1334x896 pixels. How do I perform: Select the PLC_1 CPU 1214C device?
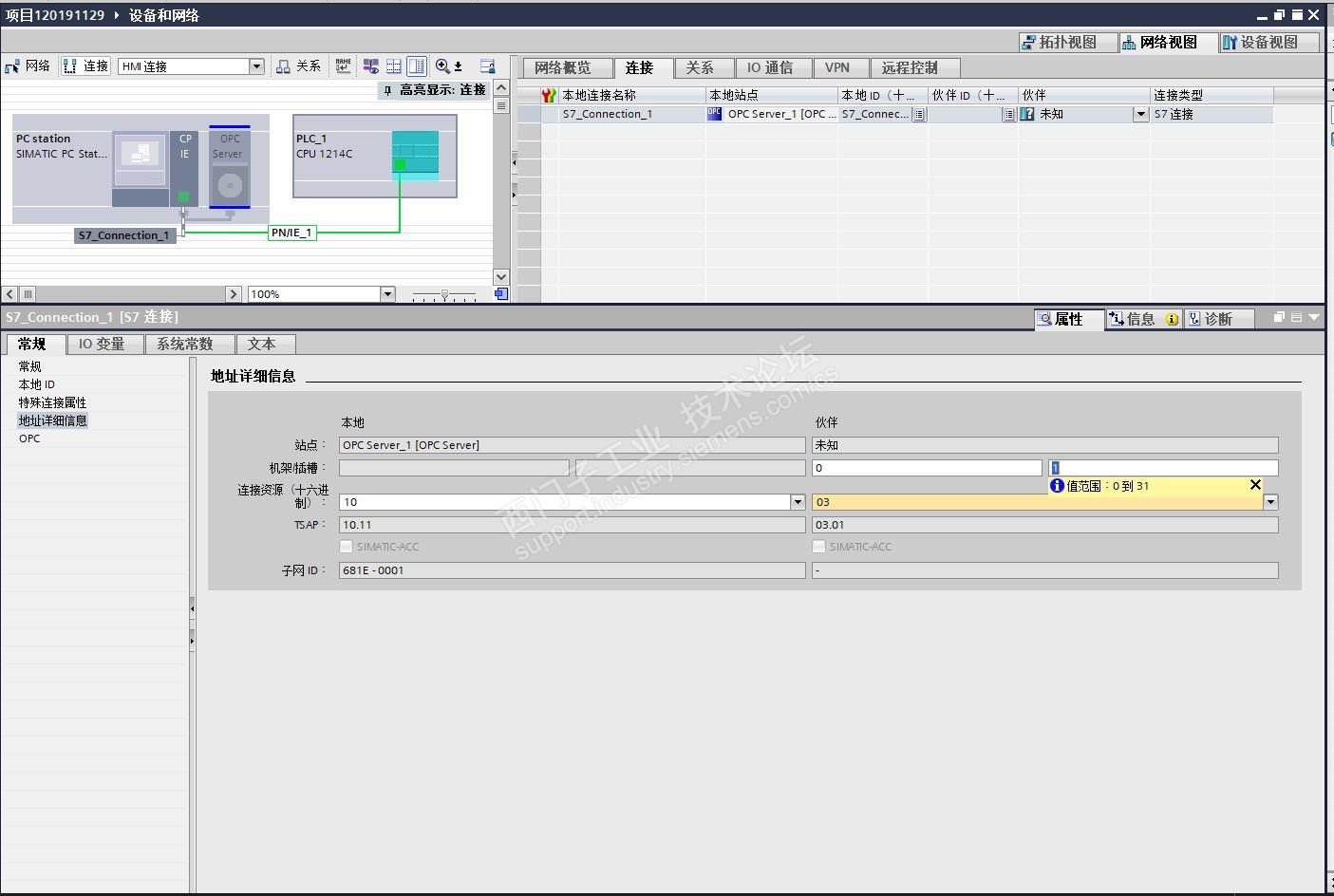point(375,157)
